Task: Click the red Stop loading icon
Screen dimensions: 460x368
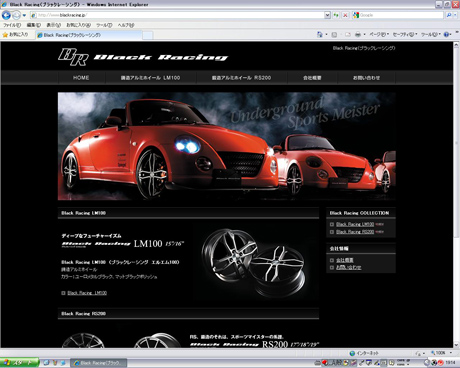Action: click(345, 15)
